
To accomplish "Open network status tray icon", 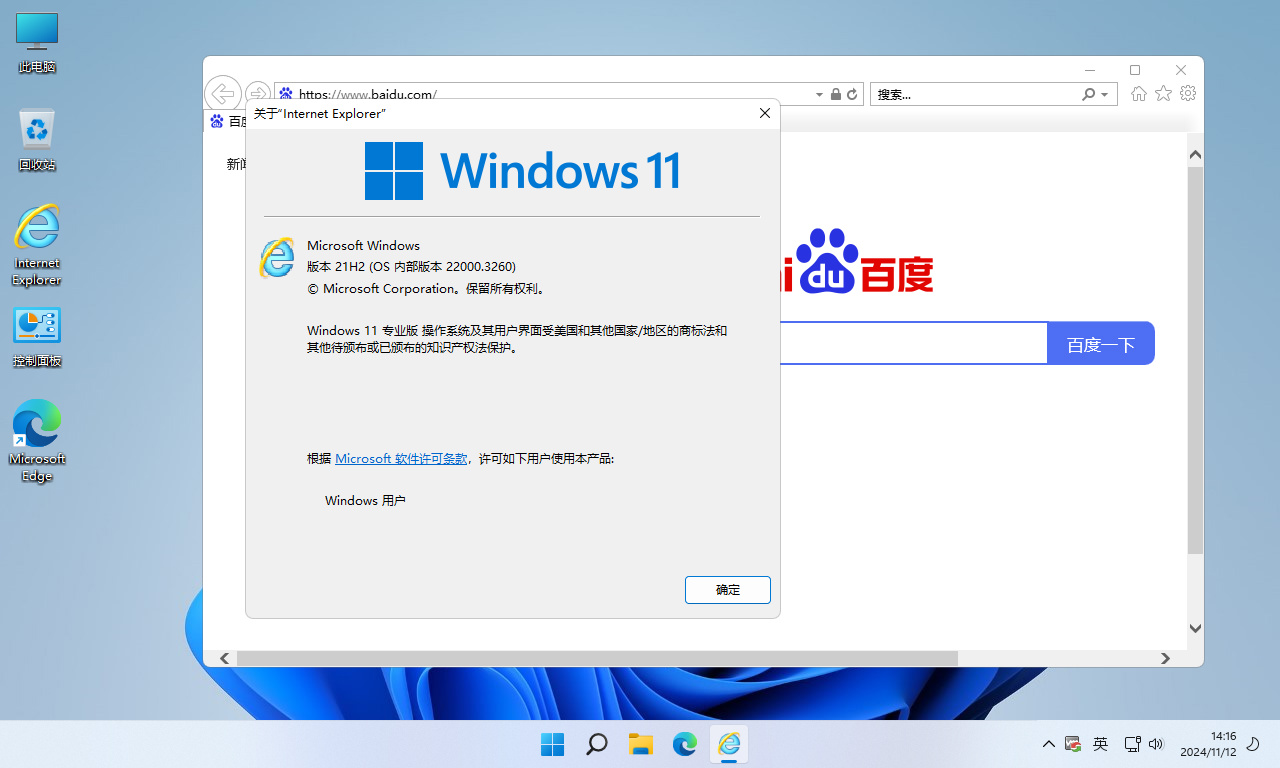I will (x=1132, y=744).
